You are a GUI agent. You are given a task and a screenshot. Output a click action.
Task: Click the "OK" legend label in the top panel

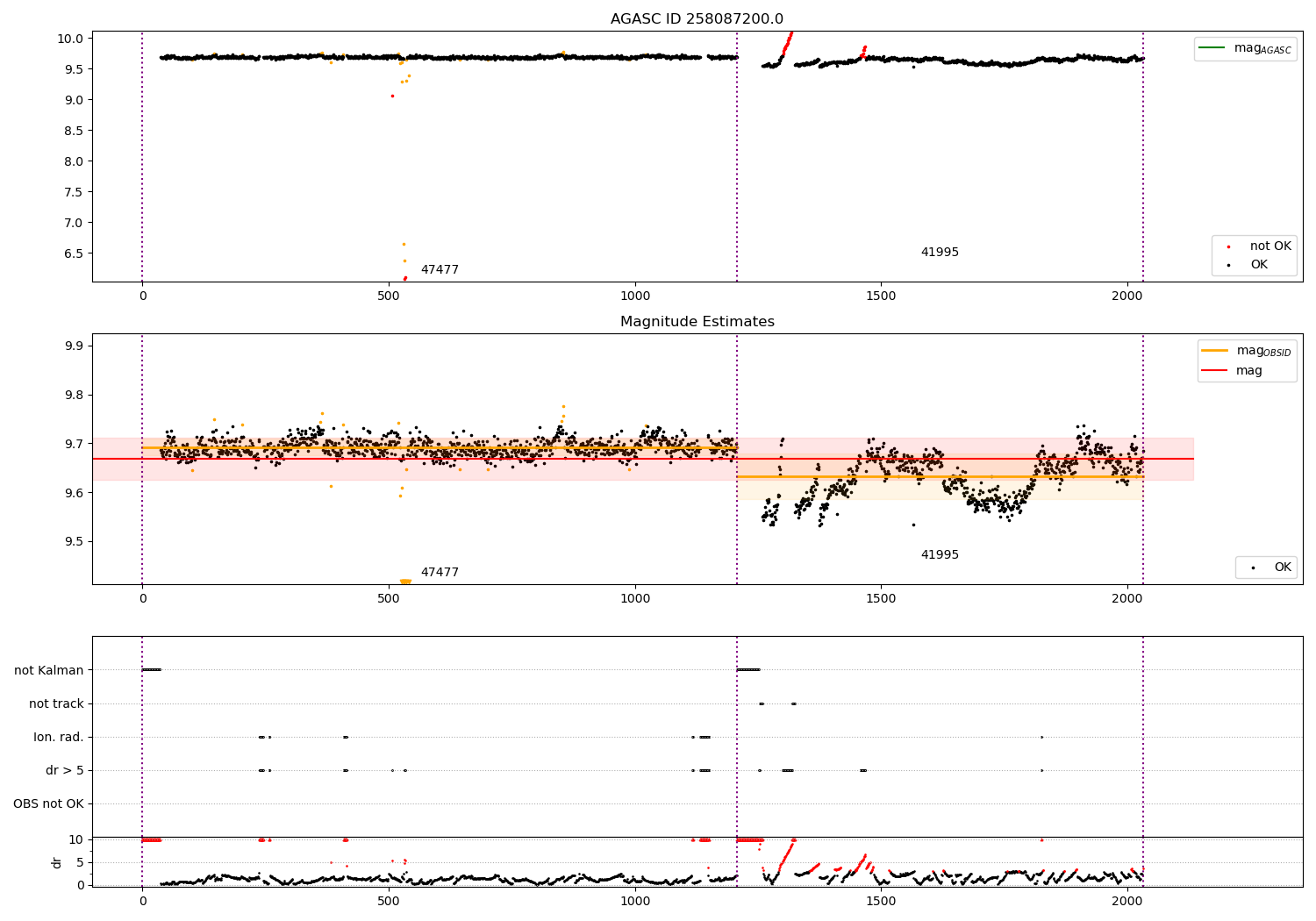pos(1259,265)
